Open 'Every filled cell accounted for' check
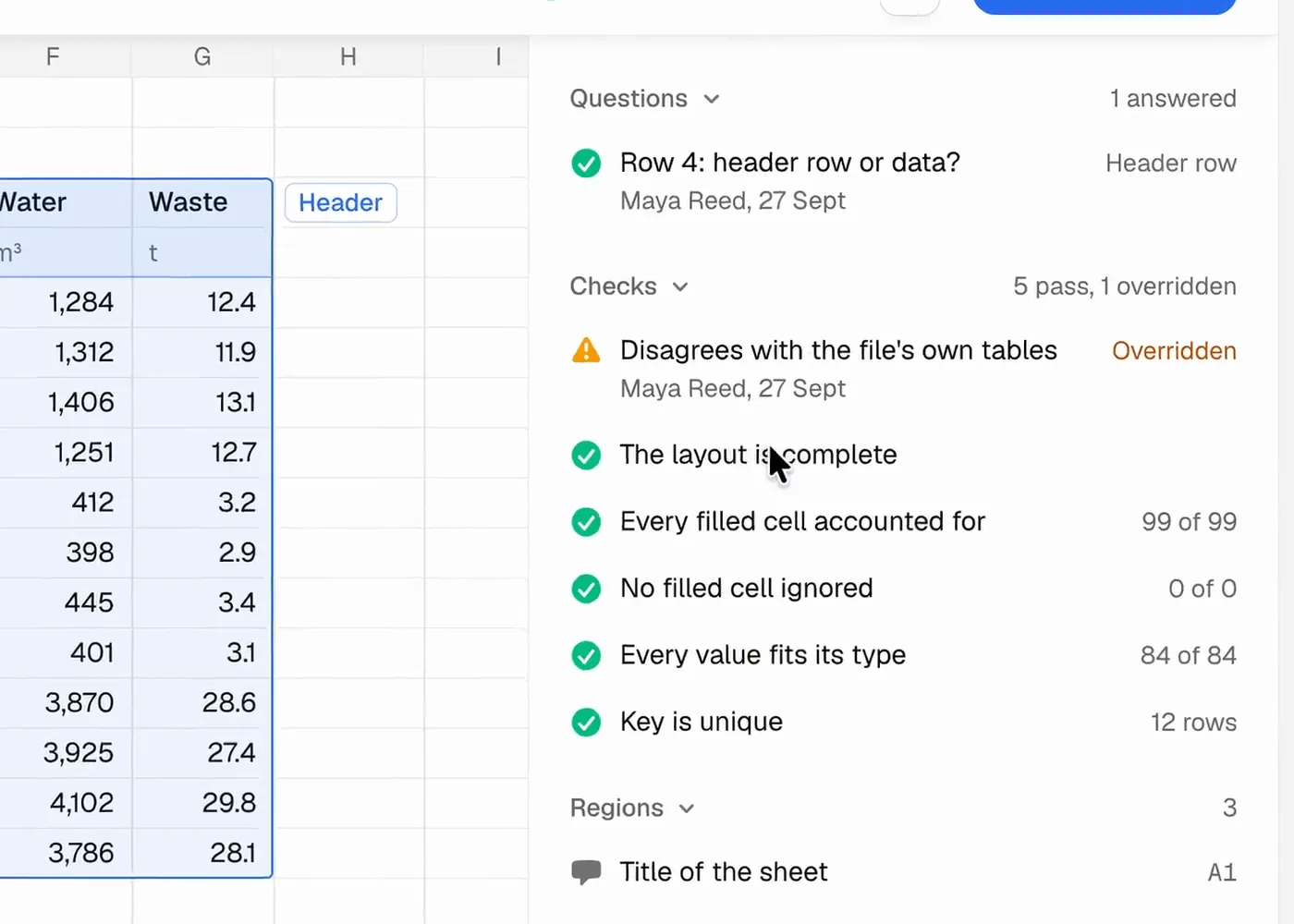 click(802, 522)
